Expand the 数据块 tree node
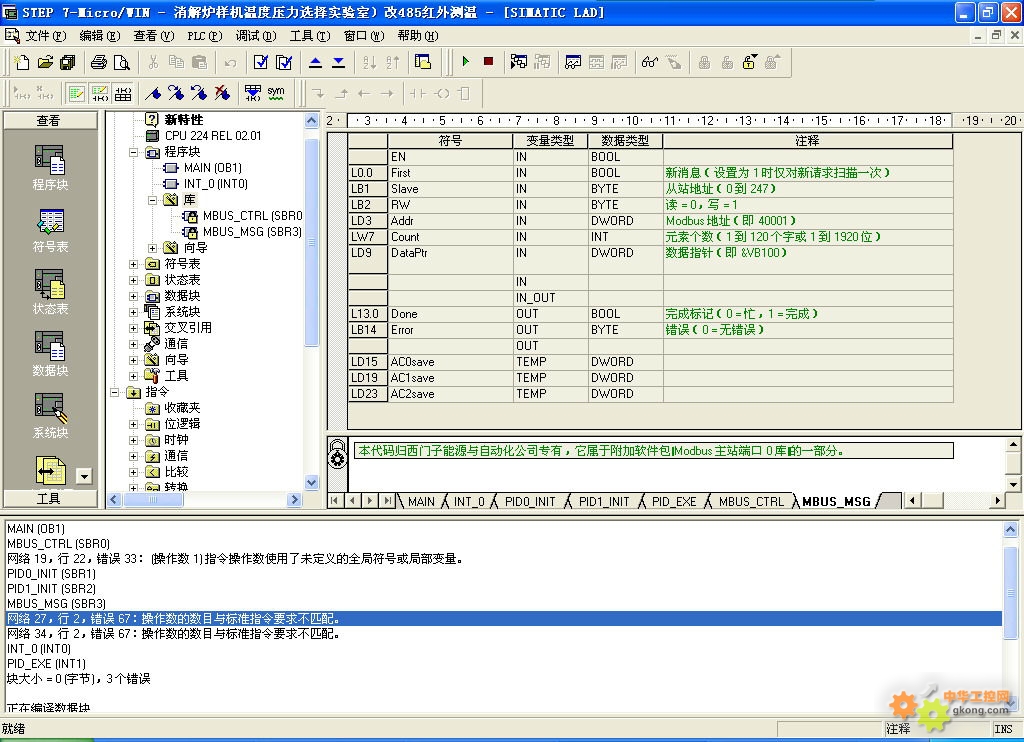Screen dimensions: 1024x742 coord(133,296)
